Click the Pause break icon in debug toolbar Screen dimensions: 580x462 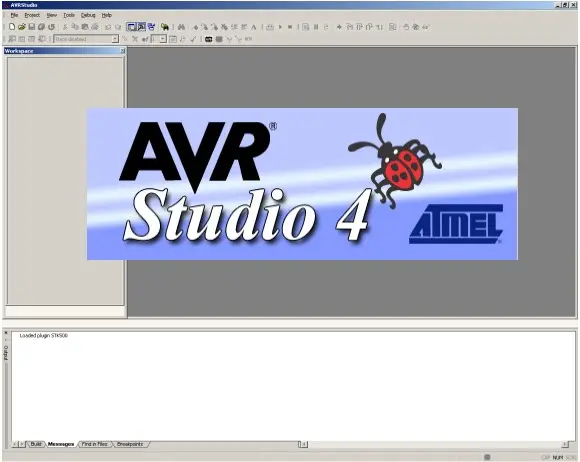(316, 27)
